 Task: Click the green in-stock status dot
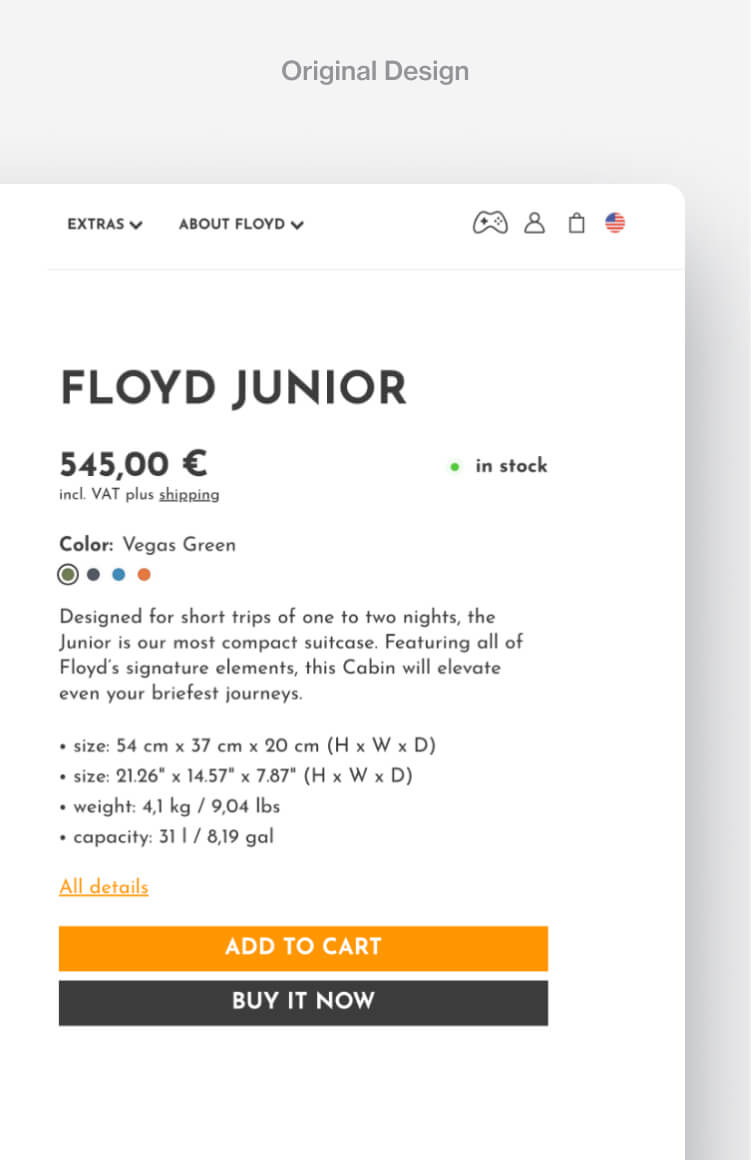pos(455,466)
